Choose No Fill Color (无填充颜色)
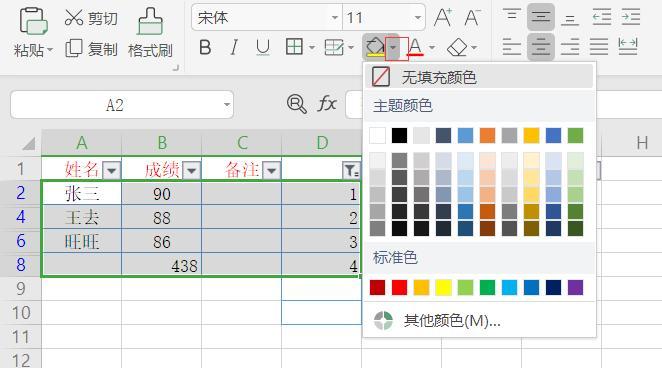This screenshot has height=368, width=662. [479, 77]
